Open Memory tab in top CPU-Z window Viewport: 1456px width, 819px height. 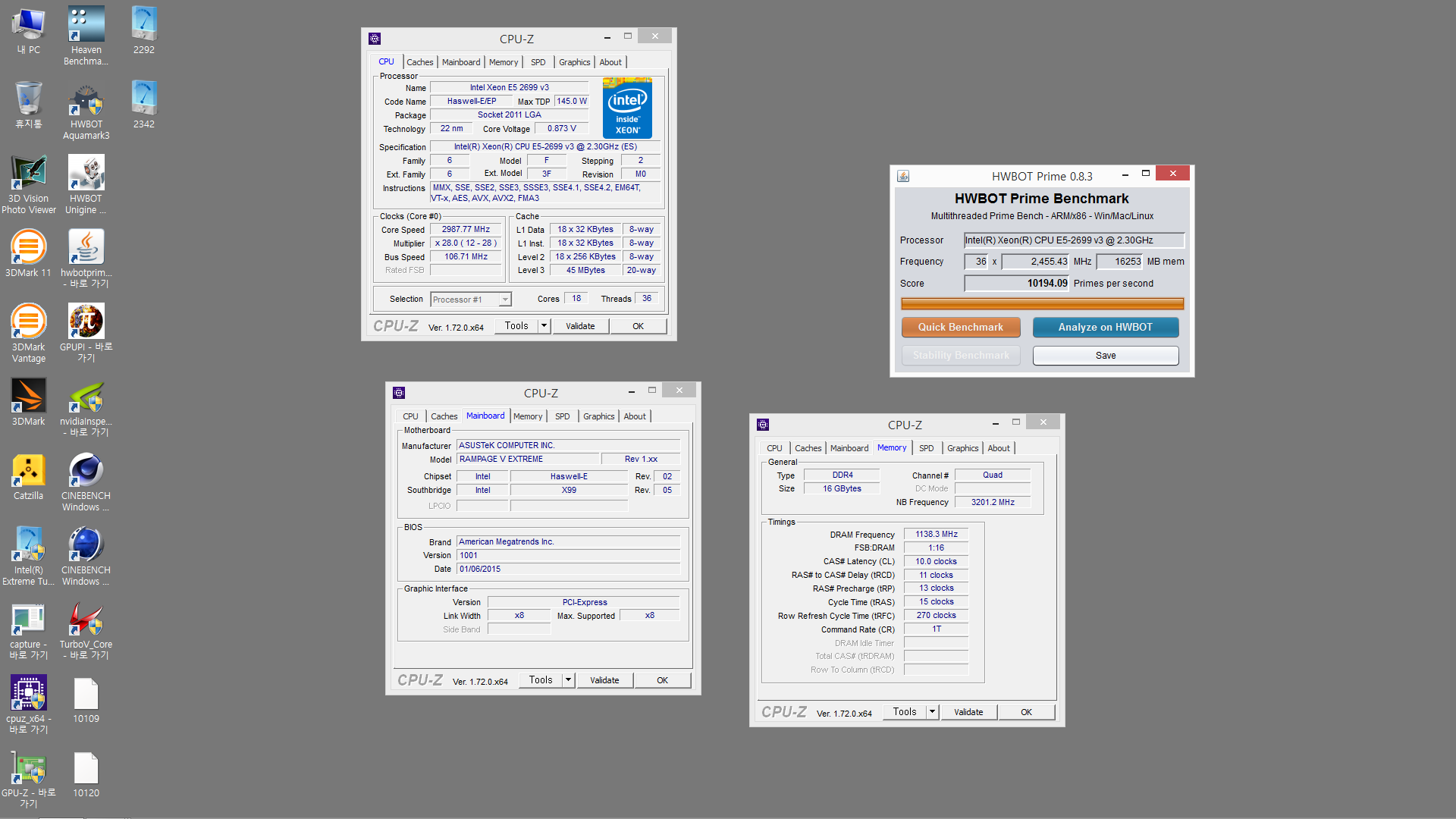pos(504,62)
